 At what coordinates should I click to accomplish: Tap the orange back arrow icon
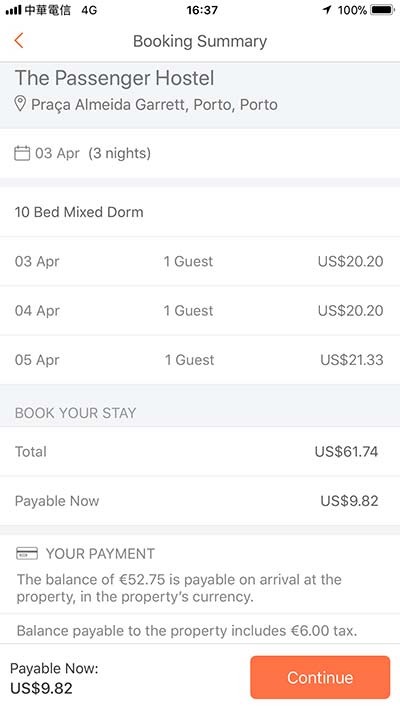(x=19, y=41)
